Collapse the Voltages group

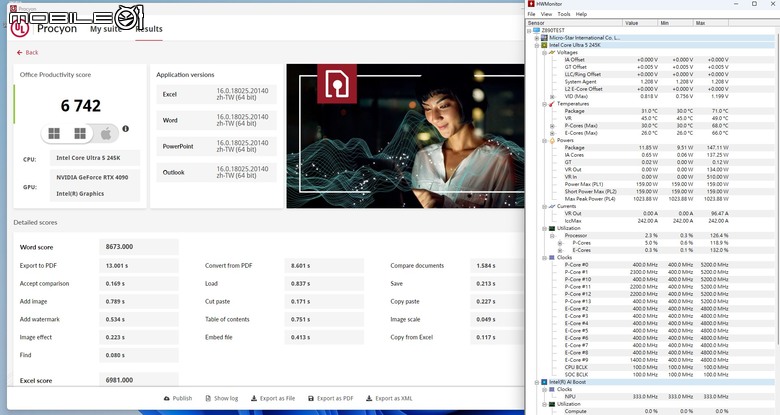pyautogui.click(x=544, y=52)
